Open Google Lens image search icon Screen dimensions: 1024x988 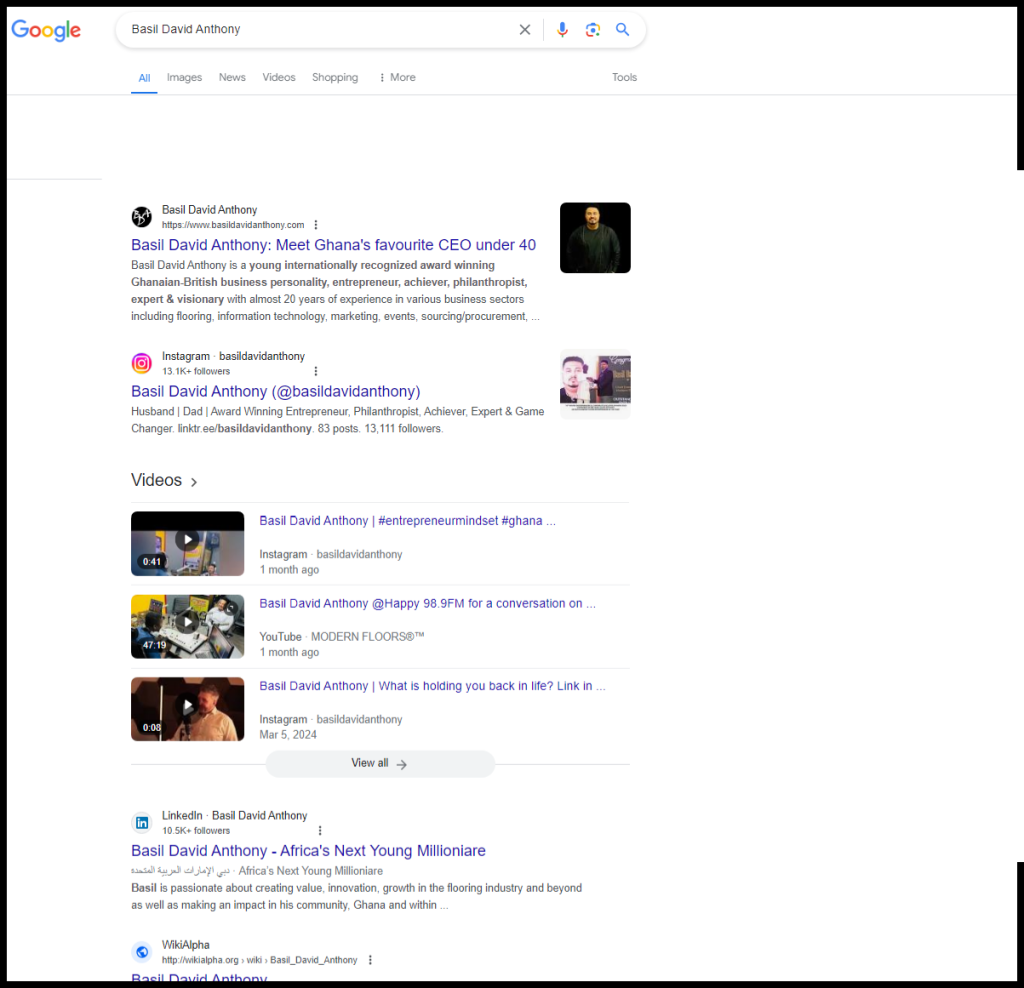click(x=592, y=29)
